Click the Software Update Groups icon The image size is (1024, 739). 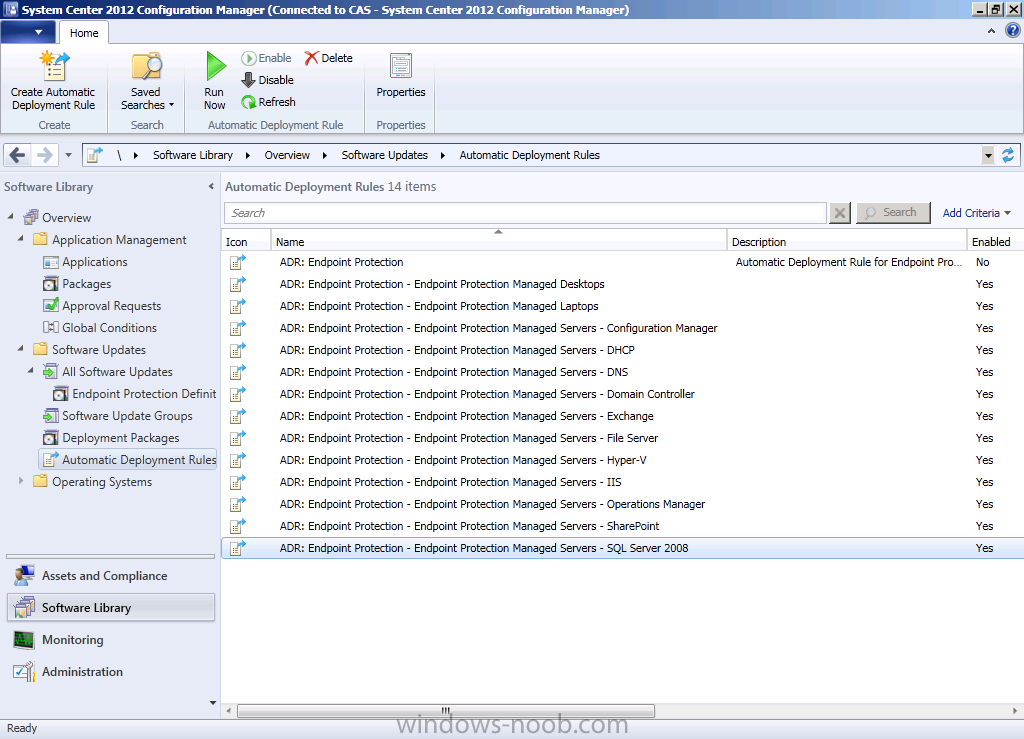[x=50, y=416]
